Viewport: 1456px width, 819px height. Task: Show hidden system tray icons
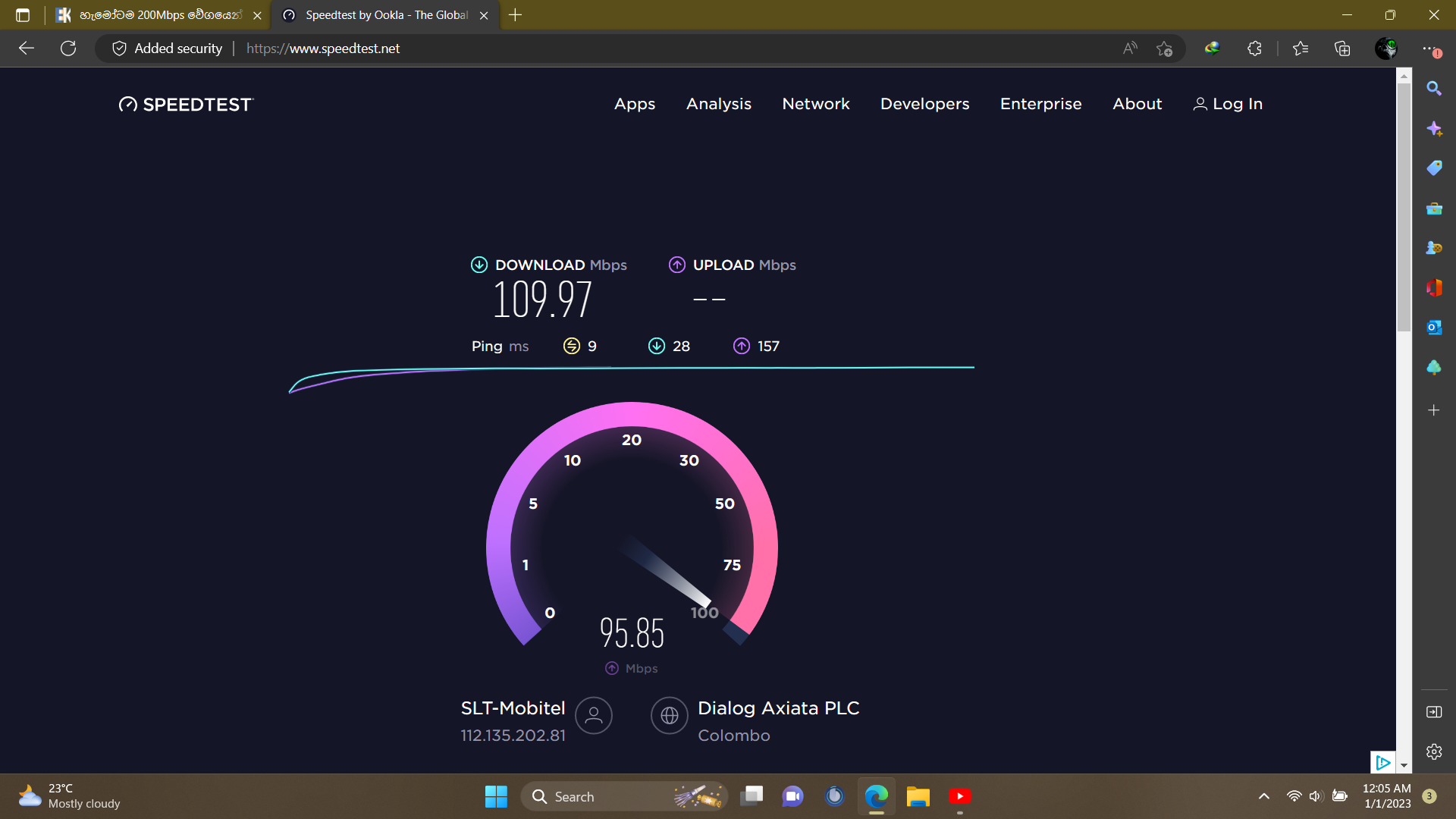pyautogui.click(x=1263, y=796)
